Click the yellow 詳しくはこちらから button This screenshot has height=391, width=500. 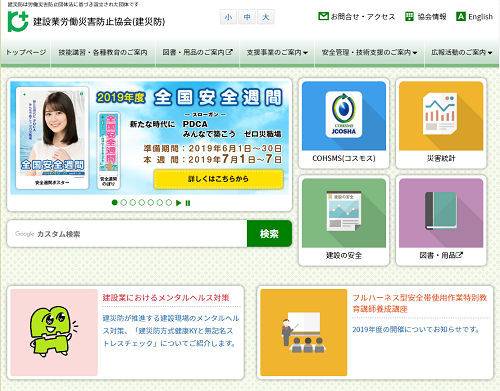218,179
